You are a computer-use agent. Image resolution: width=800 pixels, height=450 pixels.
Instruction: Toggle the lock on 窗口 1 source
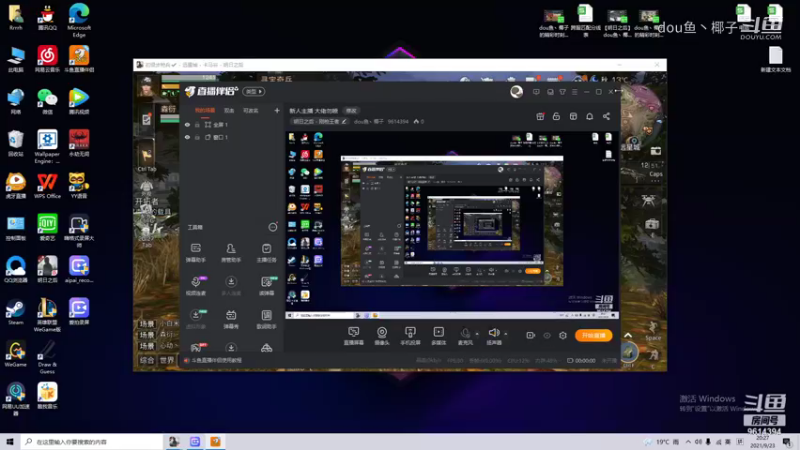[197, 137]
